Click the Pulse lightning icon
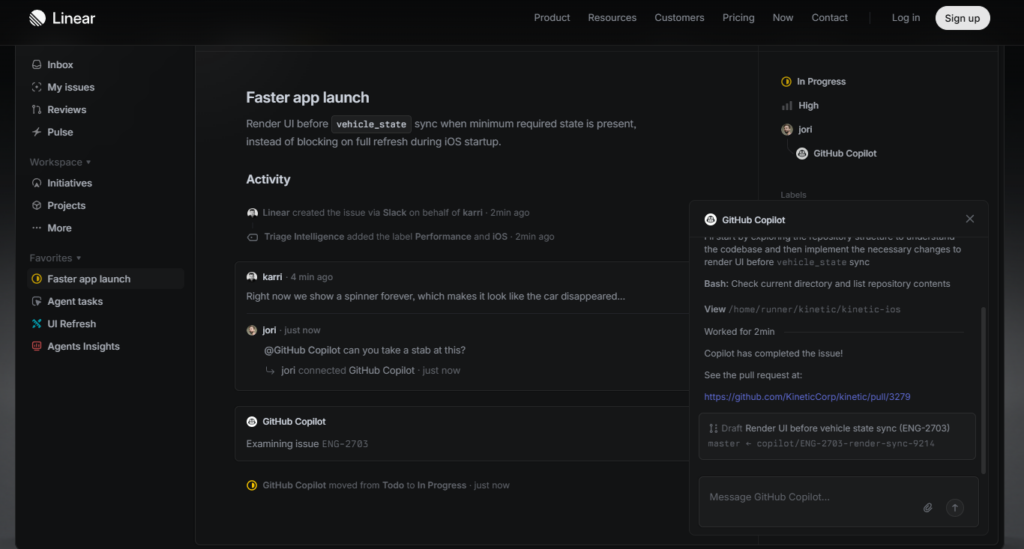The height and width of the screenshot is (549, 1024). (37, 132)
